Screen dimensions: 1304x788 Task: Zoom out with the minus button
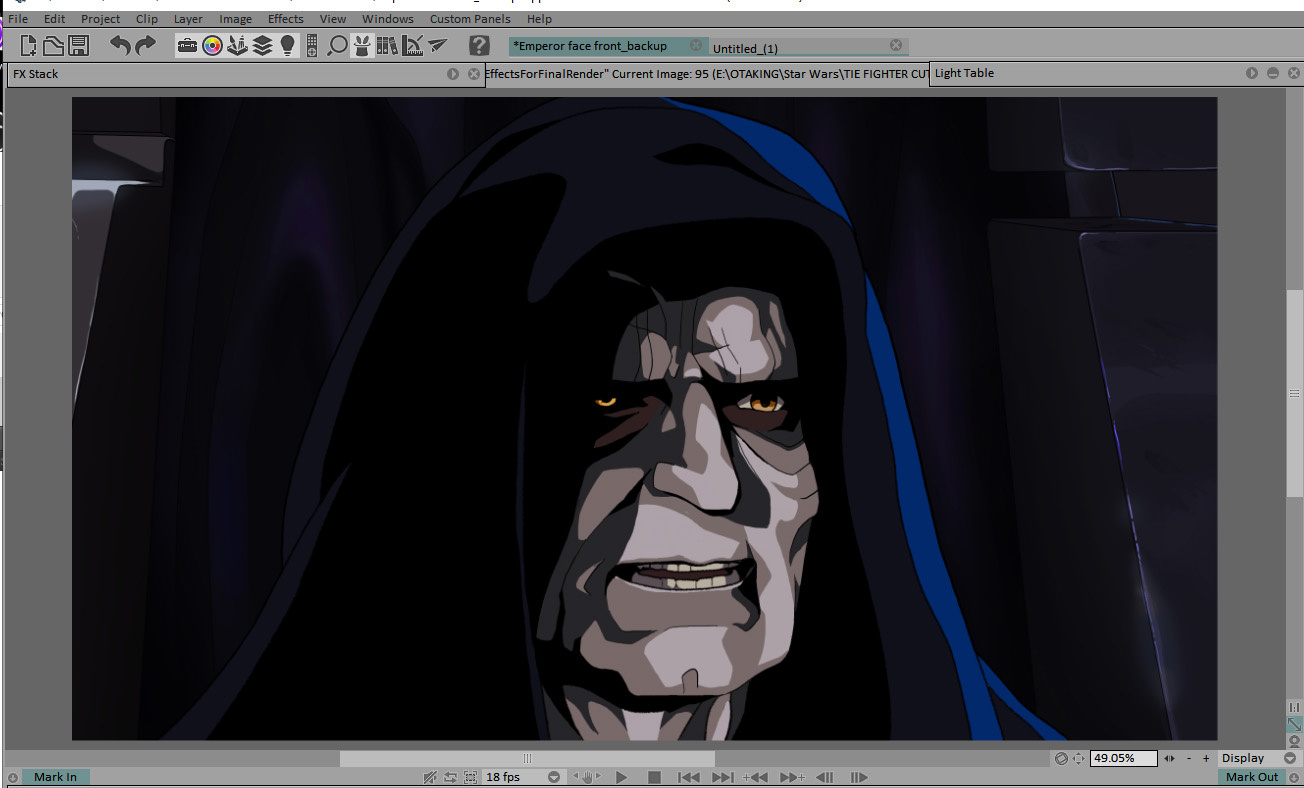point(1191,759)
